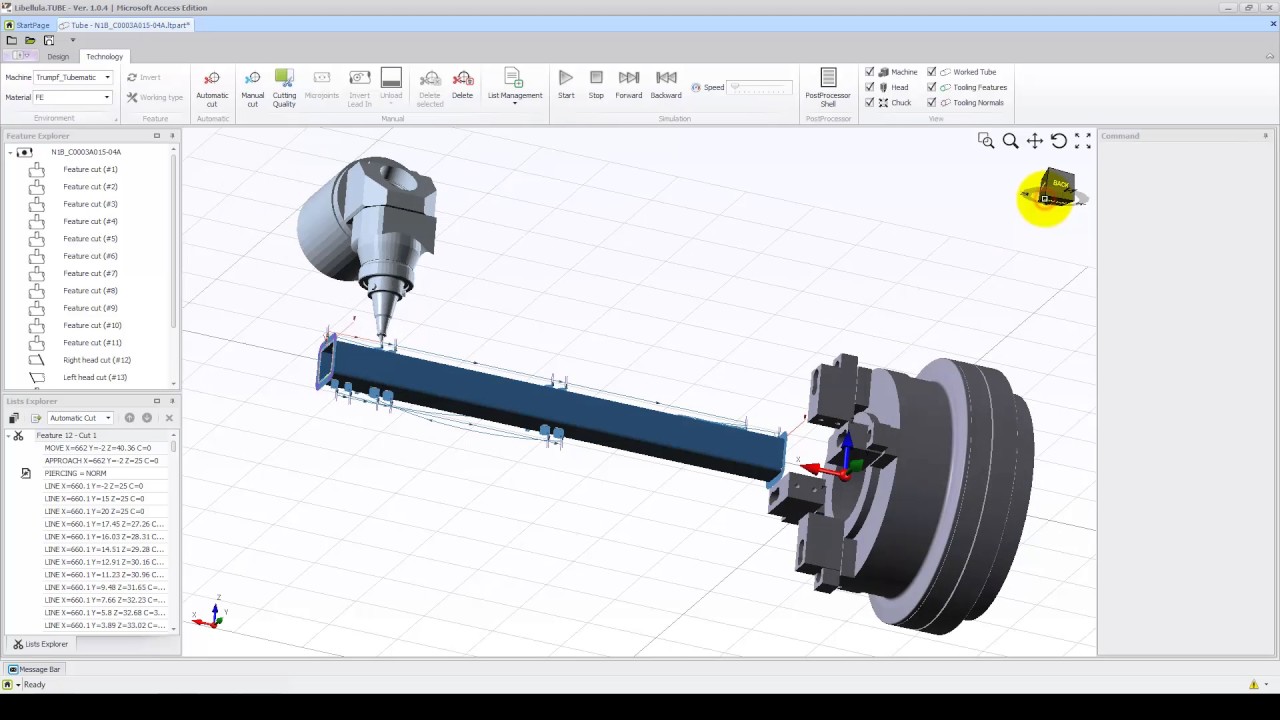The image size is (1280, 720).
Task: Activate the rotate view tool
Action: (x=1059, y=141)
